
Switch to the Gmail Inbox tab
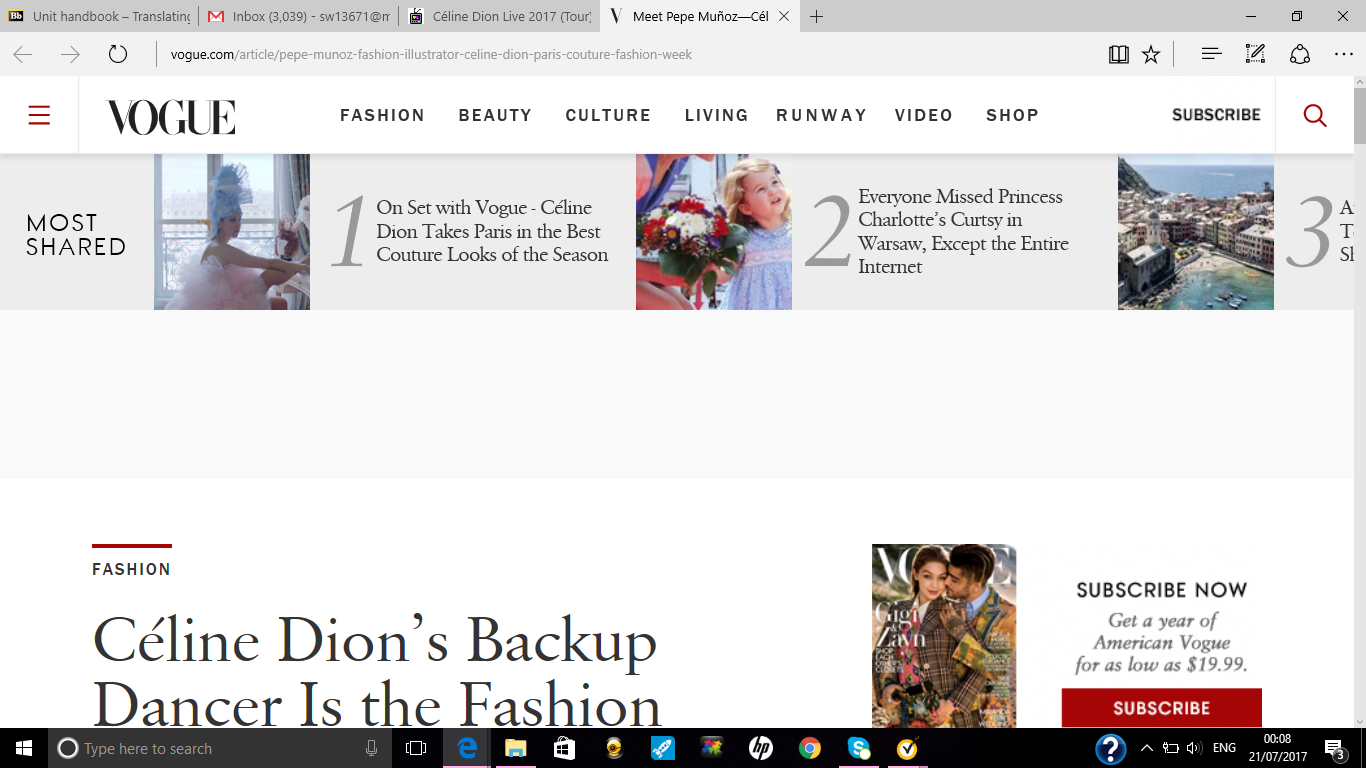click(x=297, y=17)
